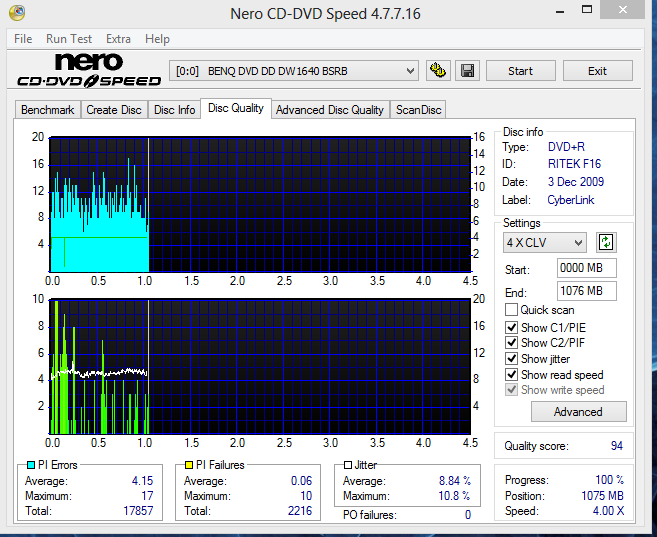Click the PO failures value 0
657x537 pixels.
tap(468, 515)
